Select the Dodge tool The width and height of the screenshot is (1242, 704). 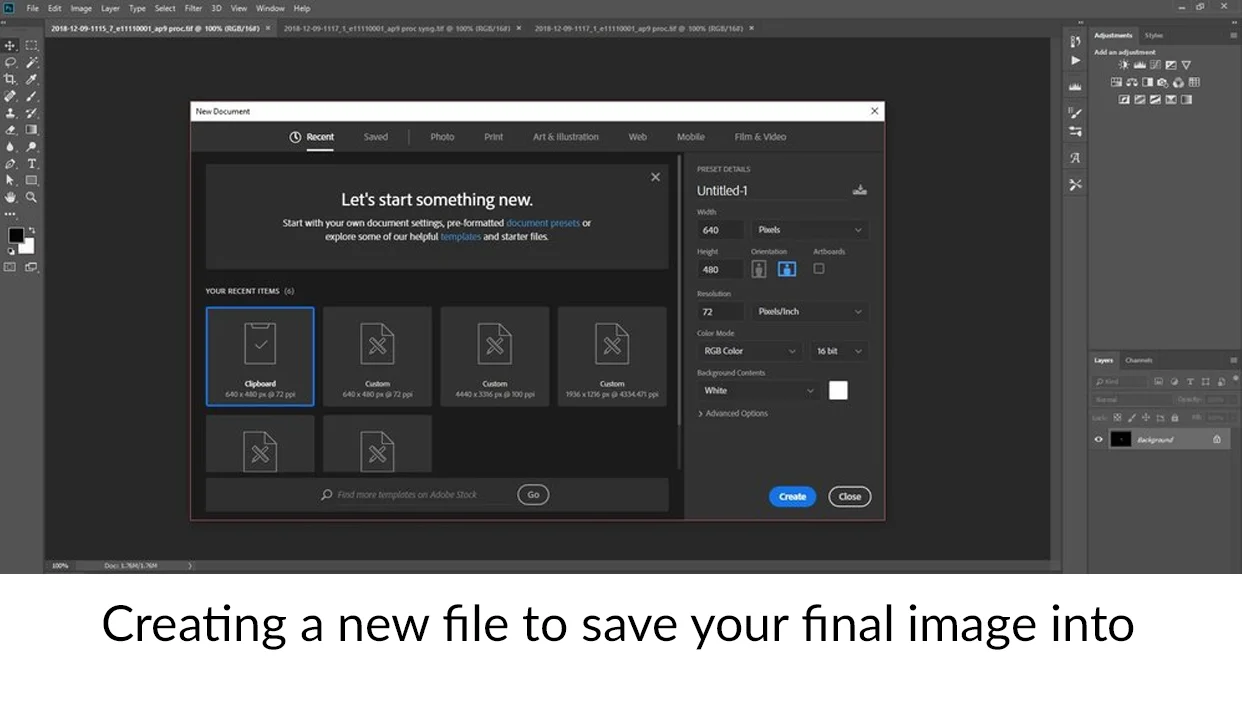click(31, 146)
